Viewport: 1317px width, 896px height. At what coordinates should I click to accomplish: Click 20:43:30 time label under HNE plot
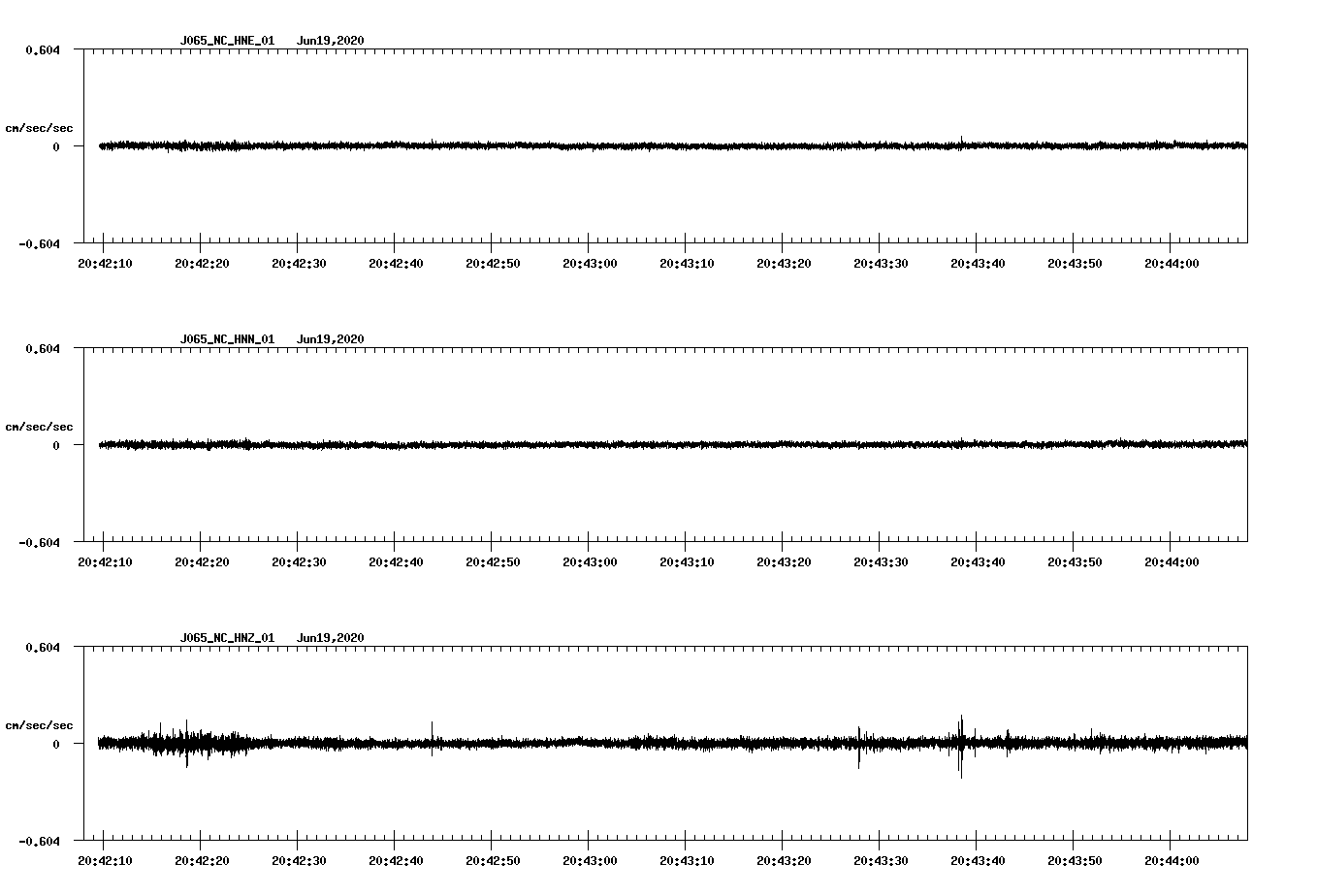(x=881, y=264)
